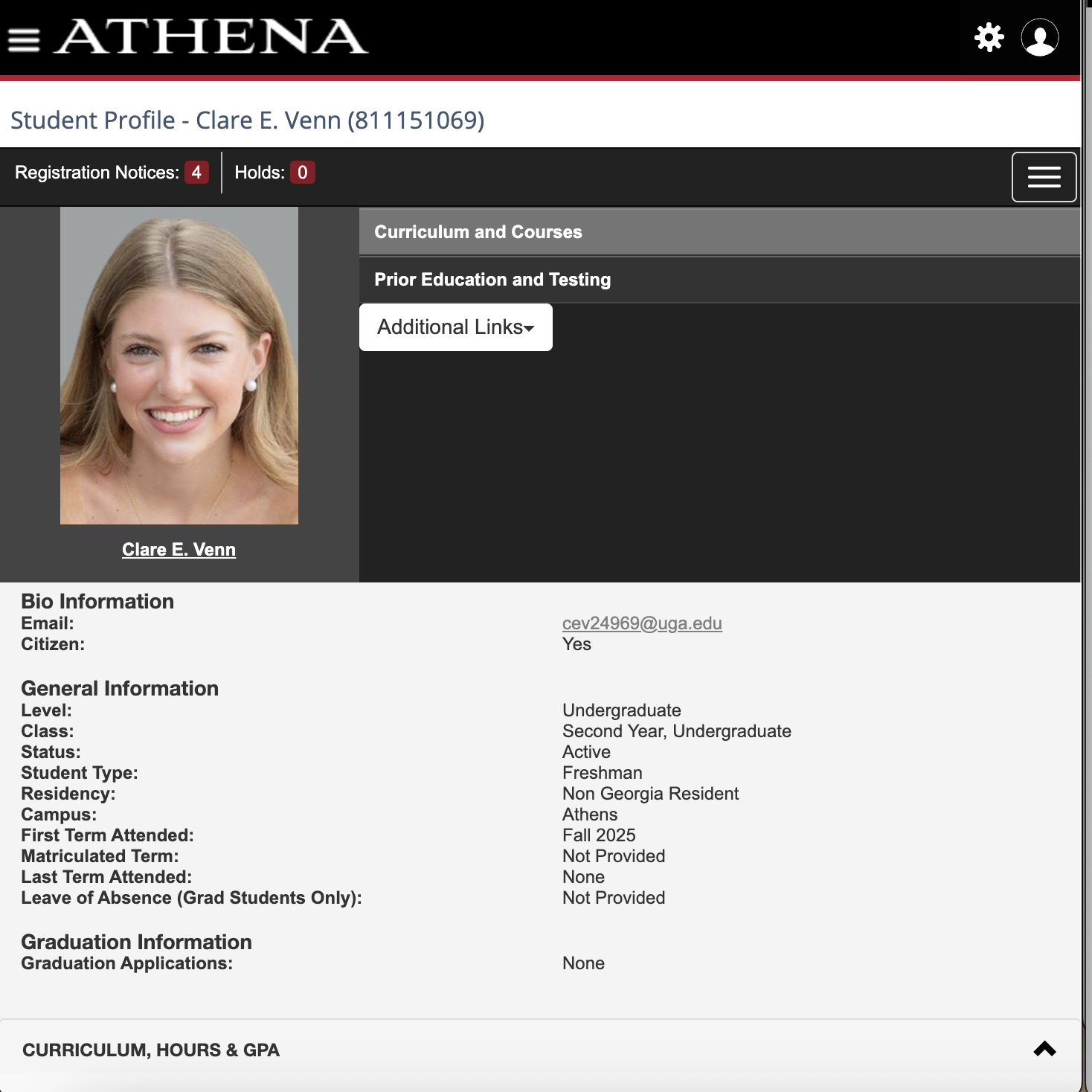Click the student profile photo

pyautogui.click(x=179, y=366)
